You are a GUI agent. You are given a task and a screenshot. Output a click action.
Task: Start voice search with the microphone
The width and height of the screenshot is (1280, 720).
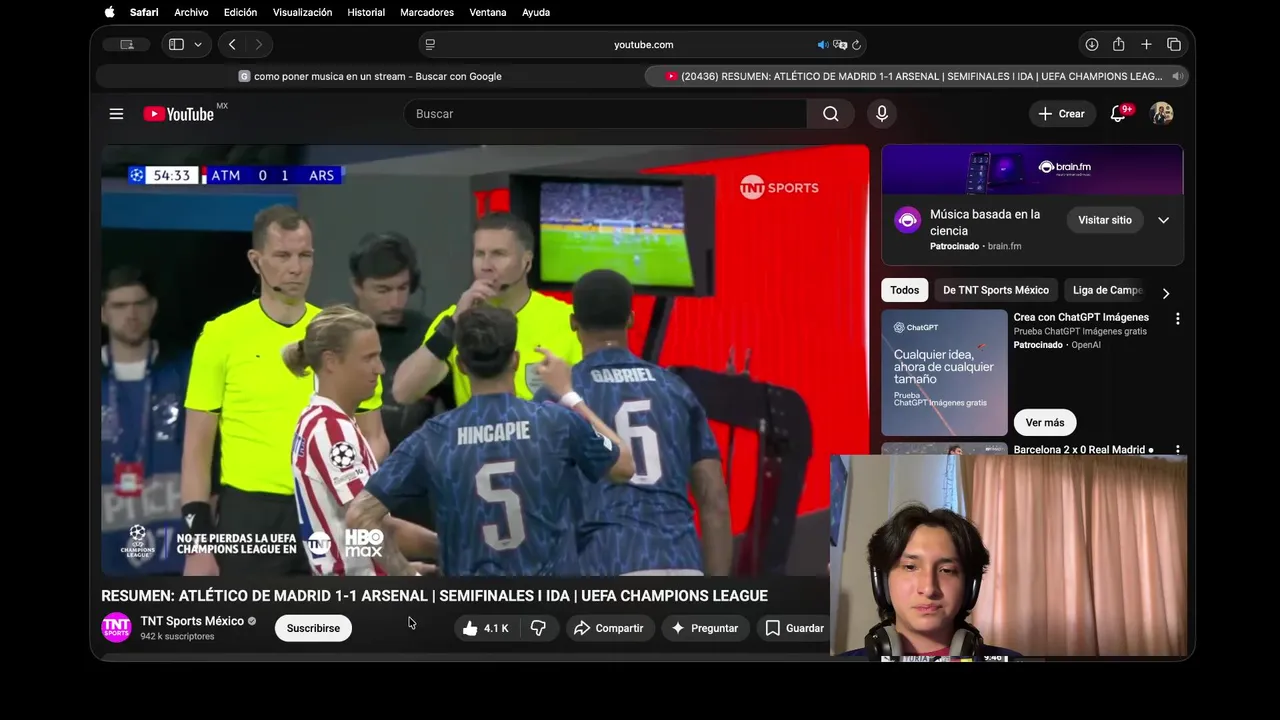tap(881, 114)
